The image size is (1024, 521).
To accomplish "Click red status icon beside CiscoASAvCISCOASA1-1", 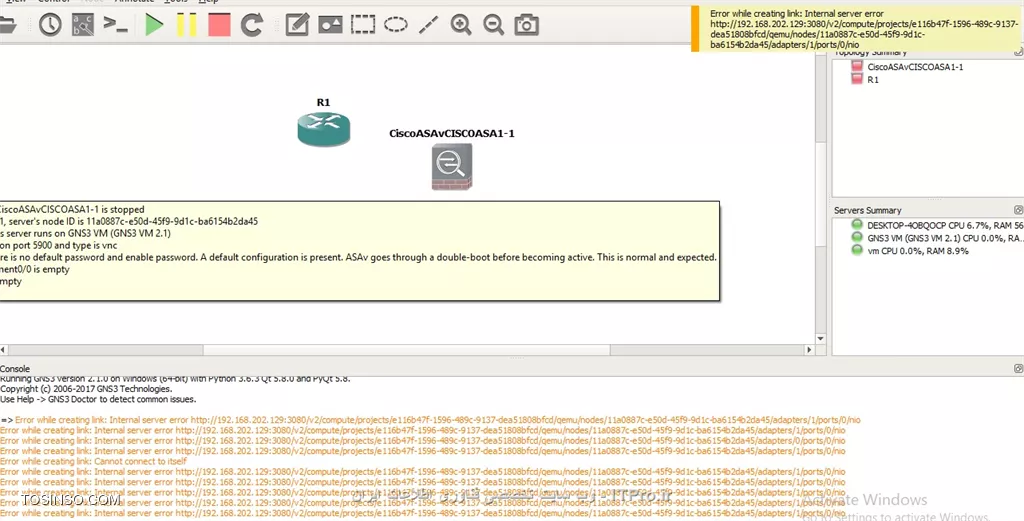I will [857, 66].
